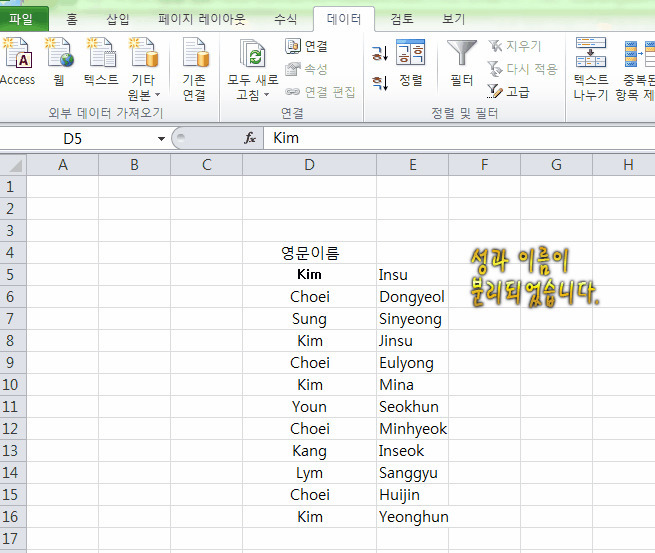Switch to review (검토) tab
Viewport: 655px width, 553px height.
point(402,19)
